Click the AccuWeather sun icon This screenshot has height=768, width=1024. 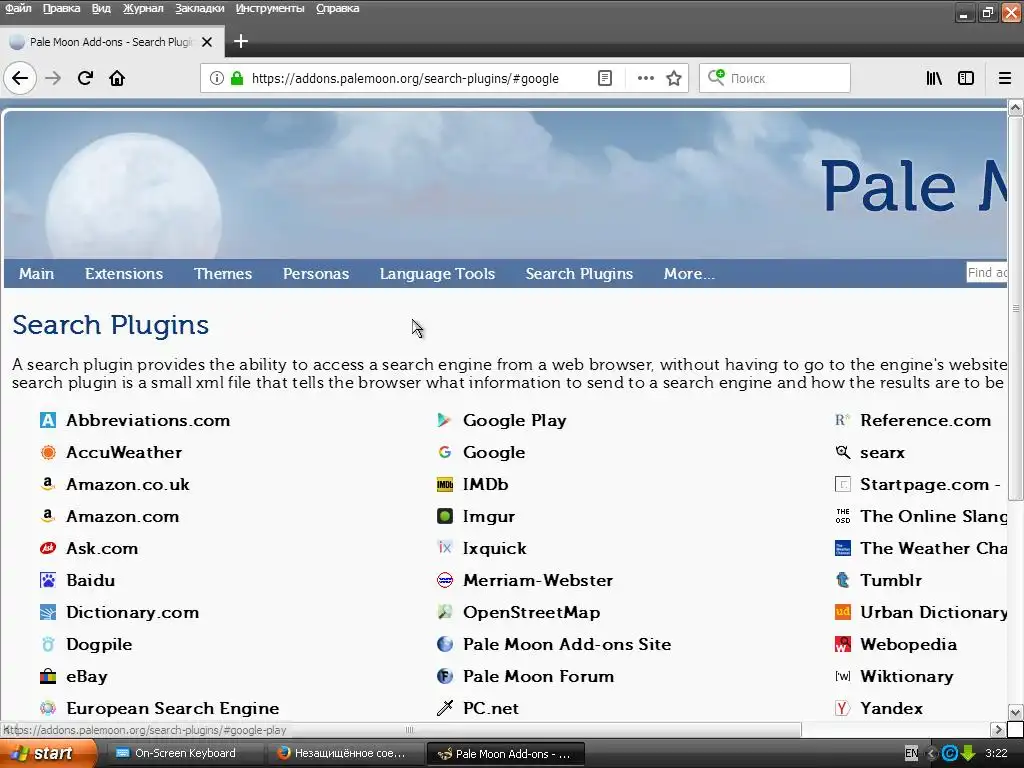click(x=48, y=452)
